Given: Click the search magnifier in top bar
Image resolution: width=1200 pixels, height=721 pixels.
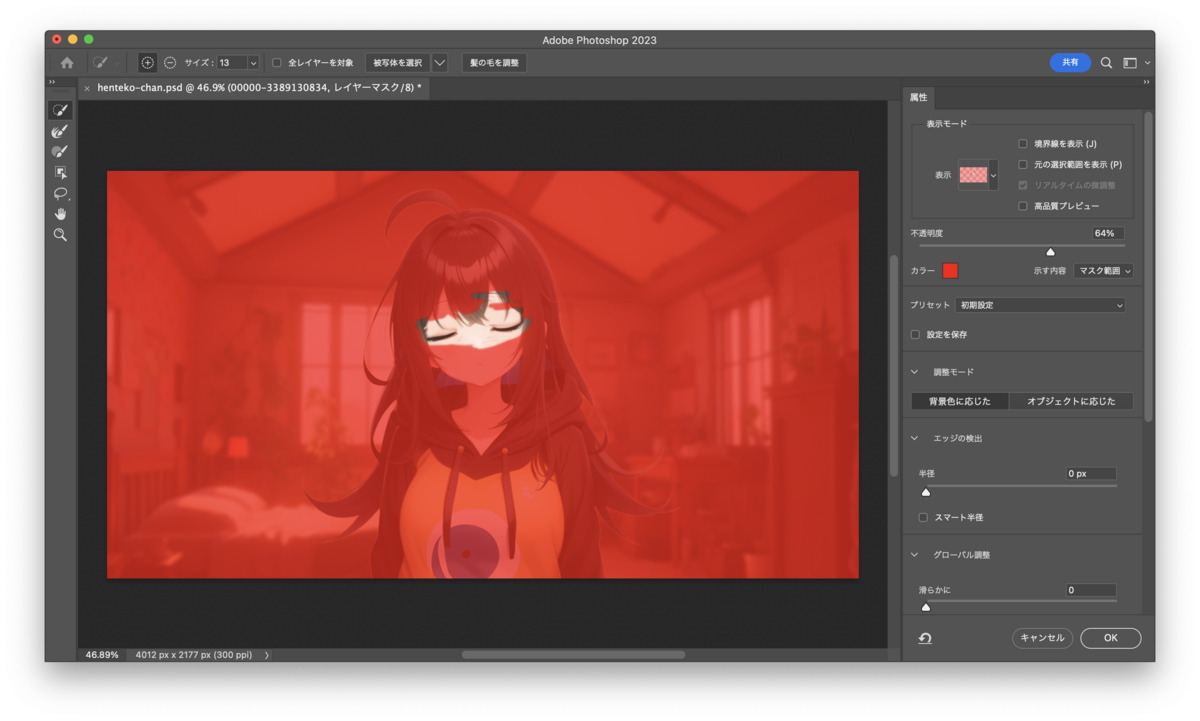Looking at the screenshot, I should 1106,63.
